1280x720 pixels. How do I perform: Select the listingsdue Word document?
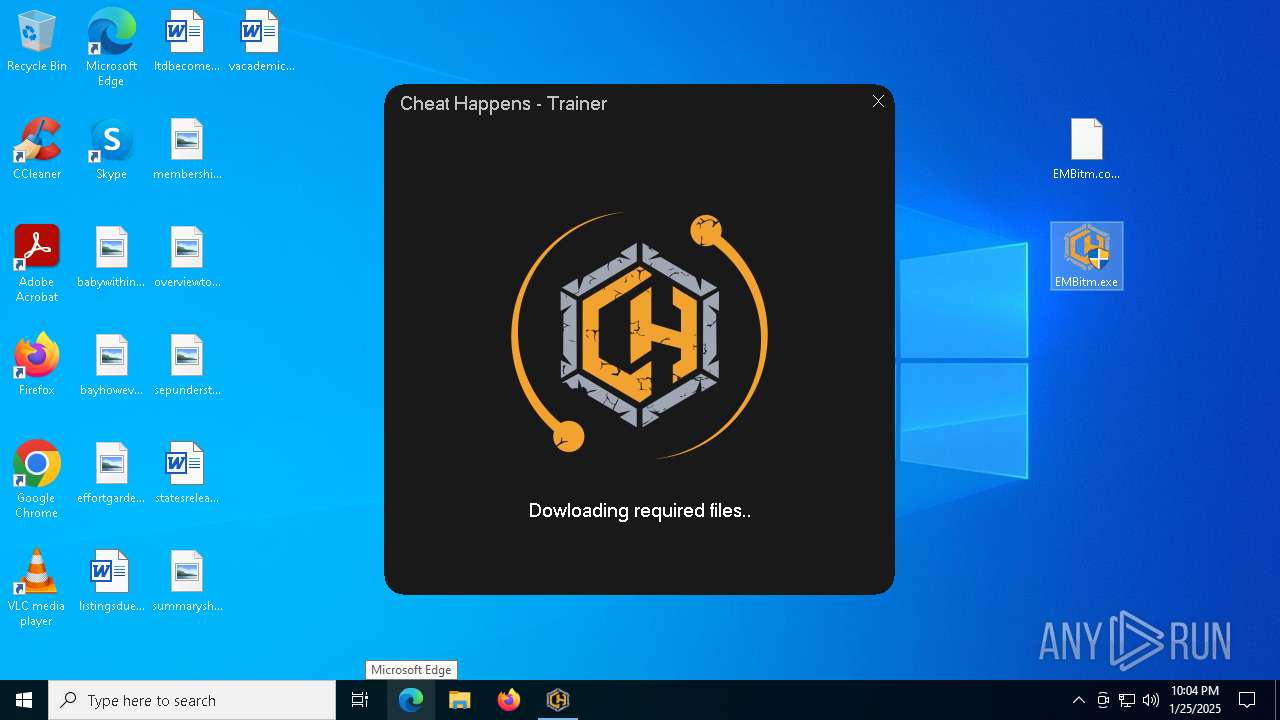click(x=111, y=582)
